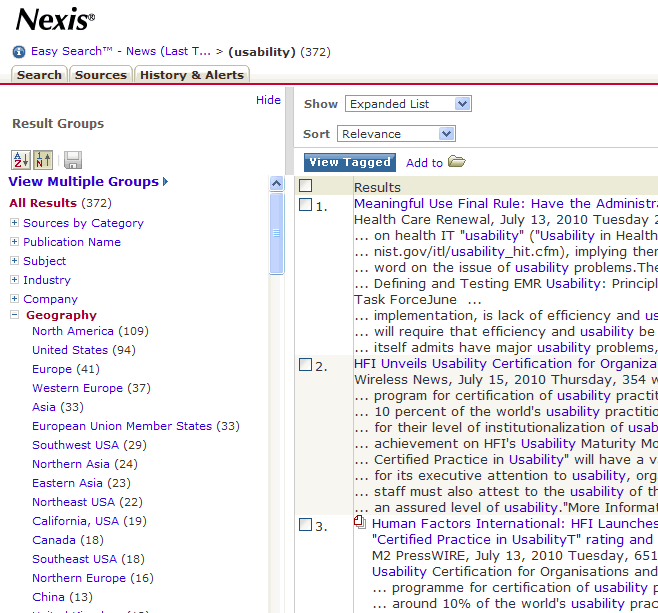658x613 pixels.
Task: Click the PDF document icon on result 3
Action: (361, 523)
